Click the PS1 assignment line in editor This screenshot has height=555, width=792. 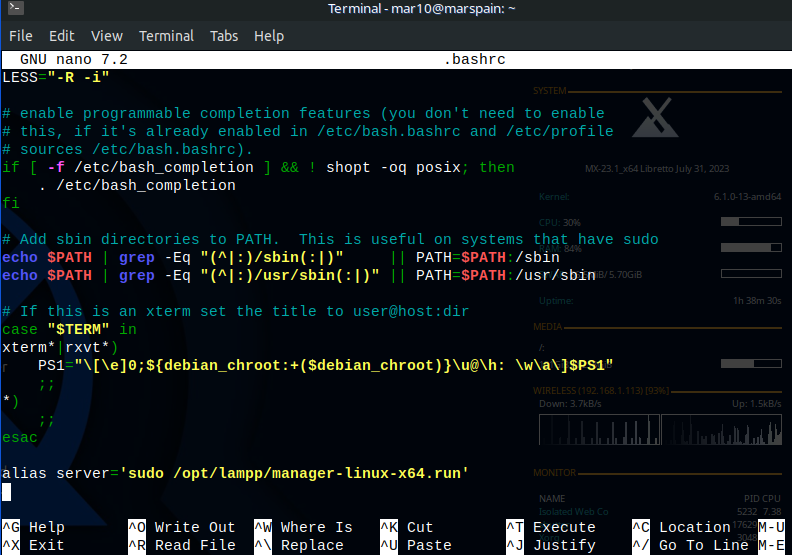point(325,365)
